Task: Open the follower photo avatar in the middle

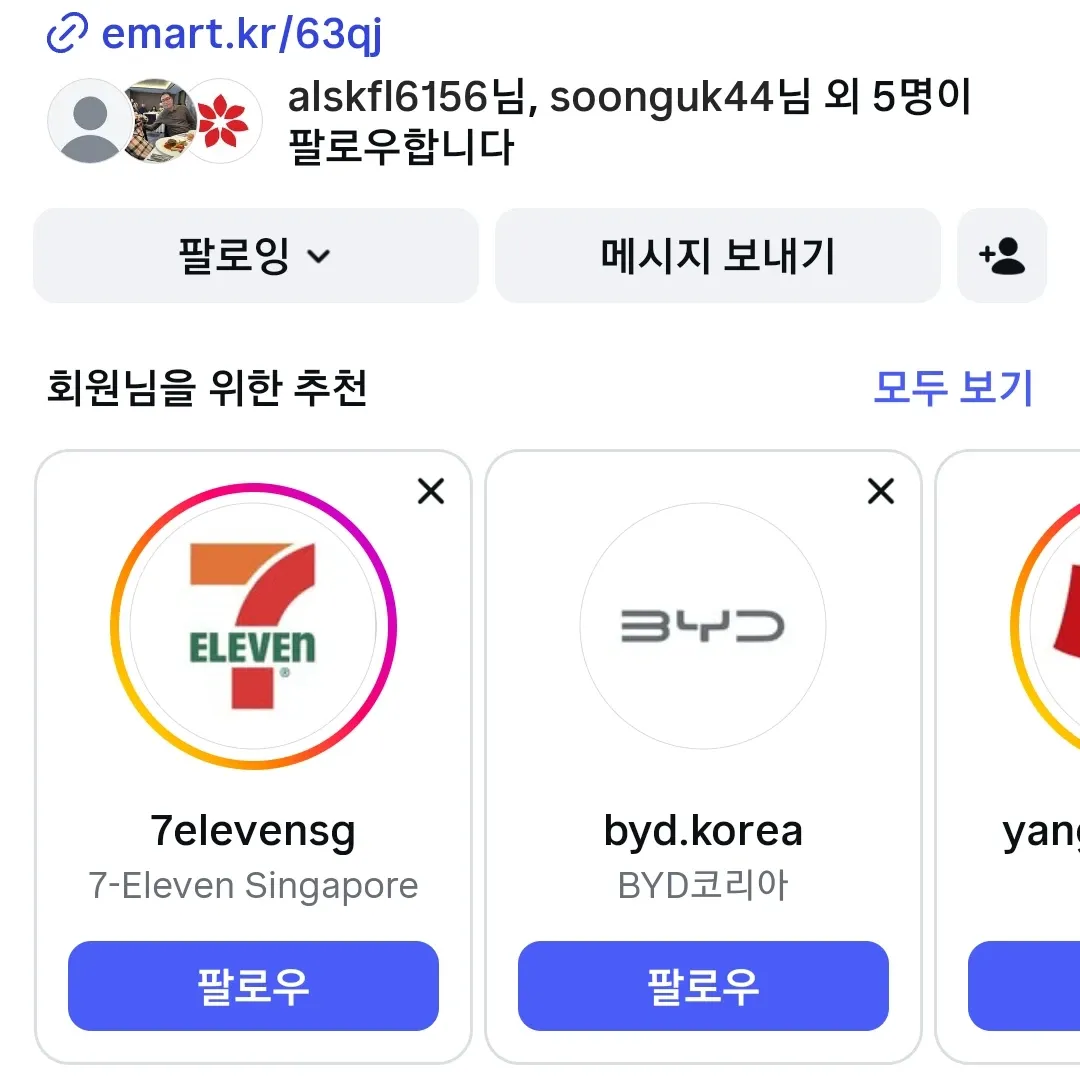Action: (160, 121)
